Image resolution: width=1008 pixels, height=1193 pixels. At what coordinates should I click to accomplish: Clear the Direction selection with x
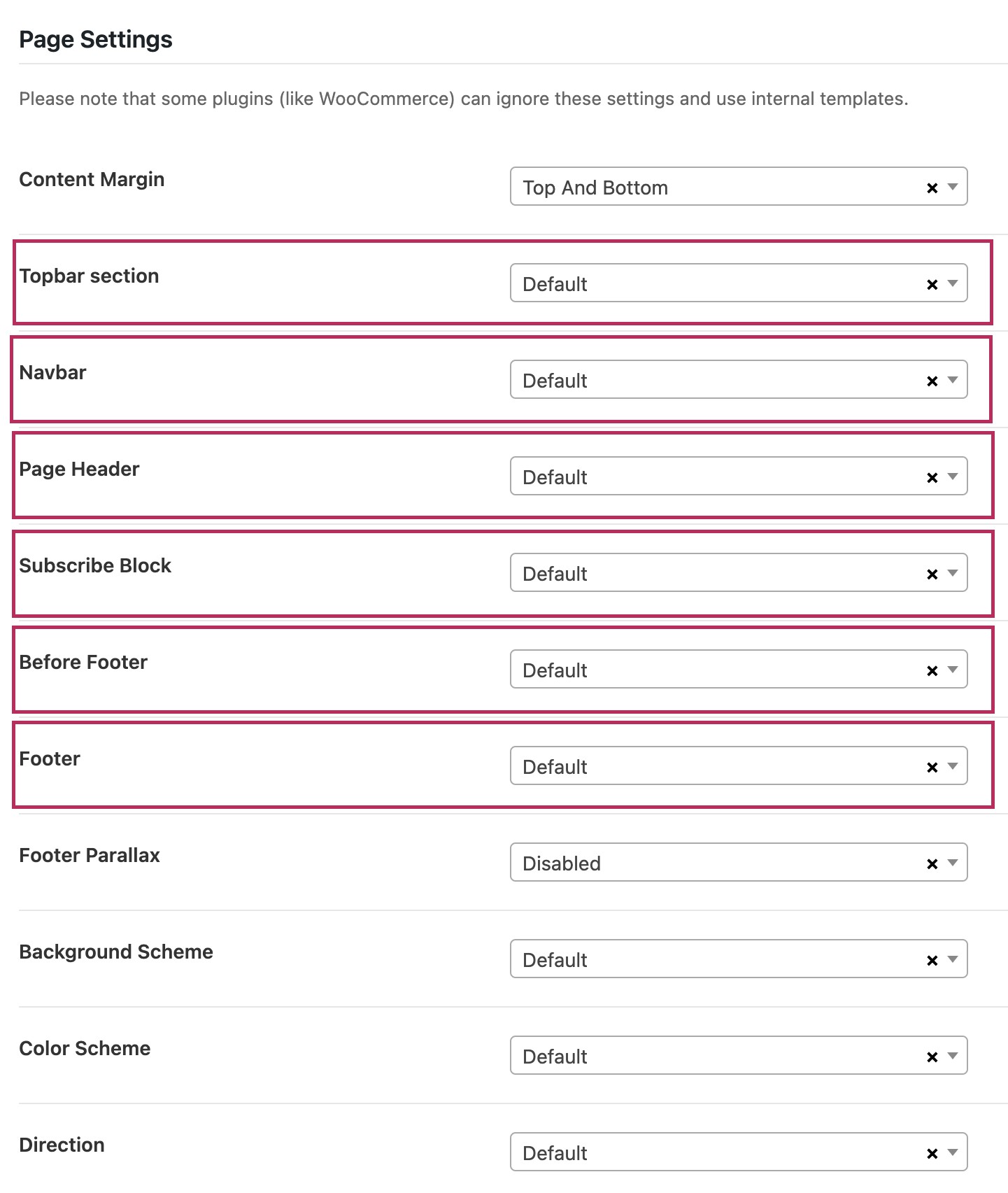pos(932,1153)
